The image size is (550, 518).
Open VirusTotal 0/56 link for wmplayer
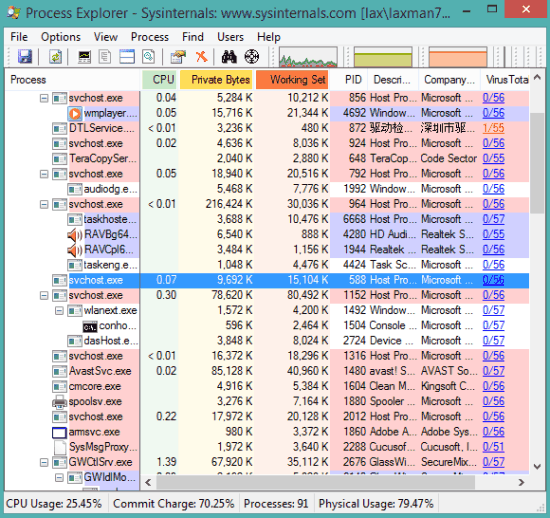tap(493, 113)
